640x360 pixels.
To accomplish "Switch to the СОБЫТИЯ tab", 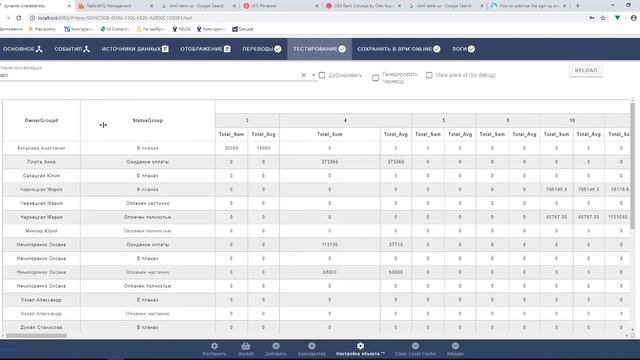I will 72,49.
